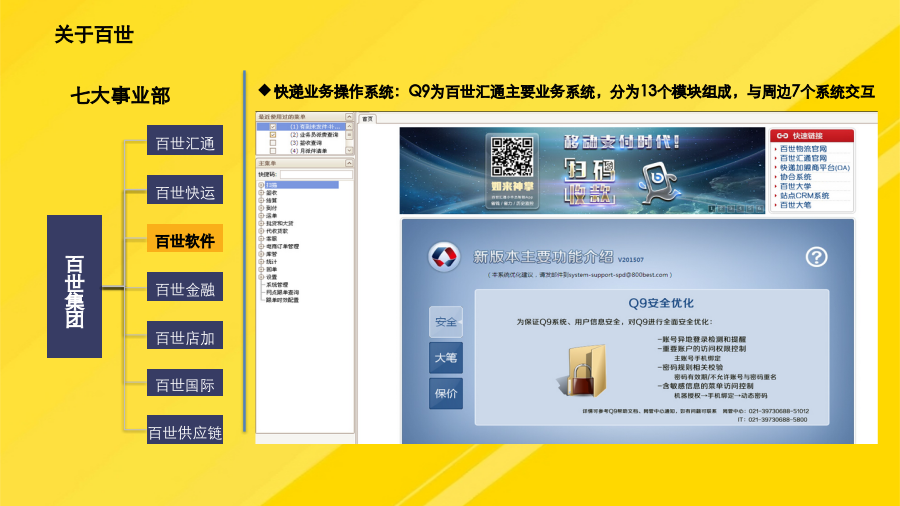This screenshot has width=900, height=506.
Task: Select the highlighted 扫描 tree item
Action: 301,185
